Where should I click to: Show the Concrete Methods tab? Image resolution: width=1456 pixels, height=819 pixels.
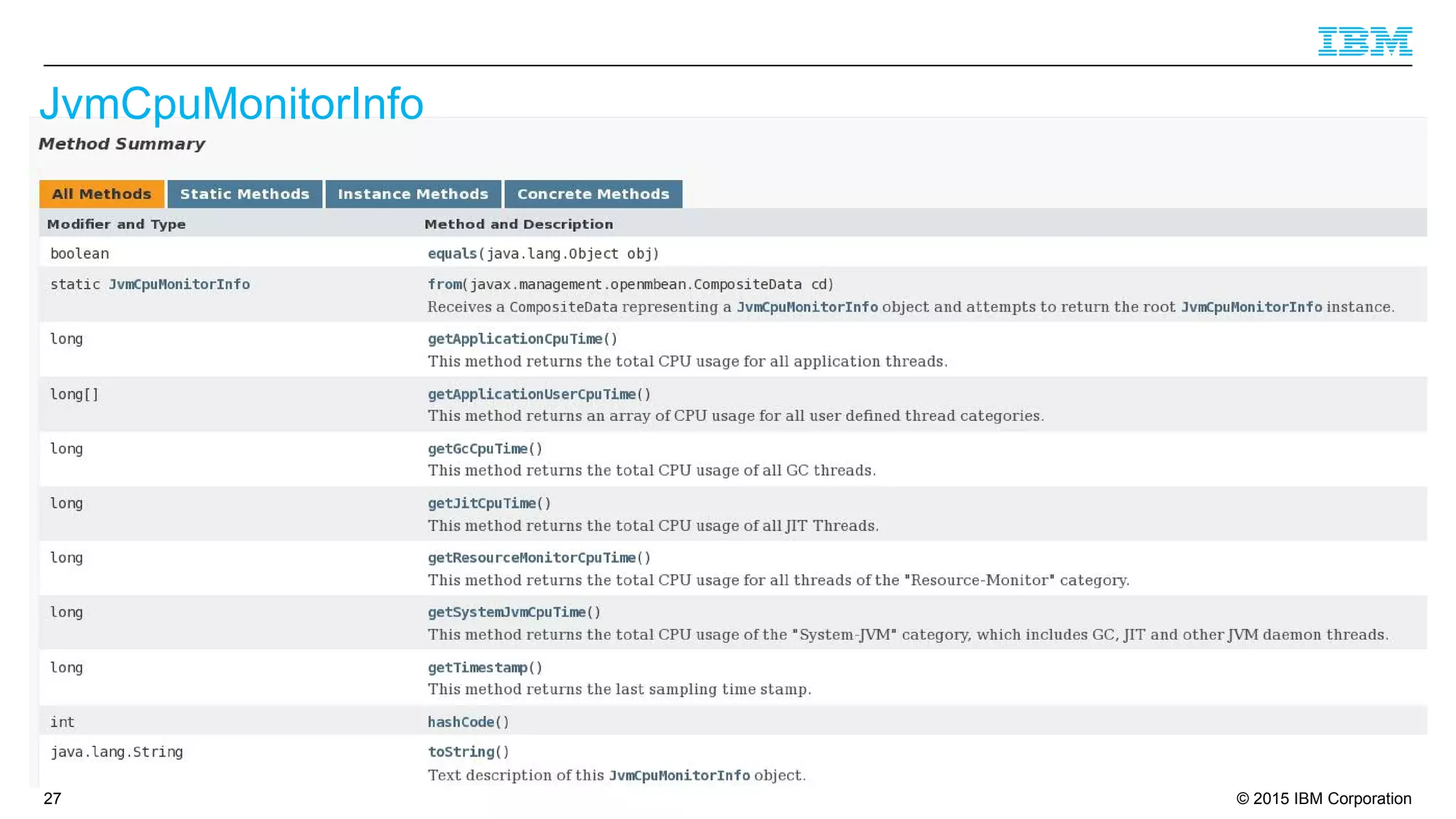(594, 194)
